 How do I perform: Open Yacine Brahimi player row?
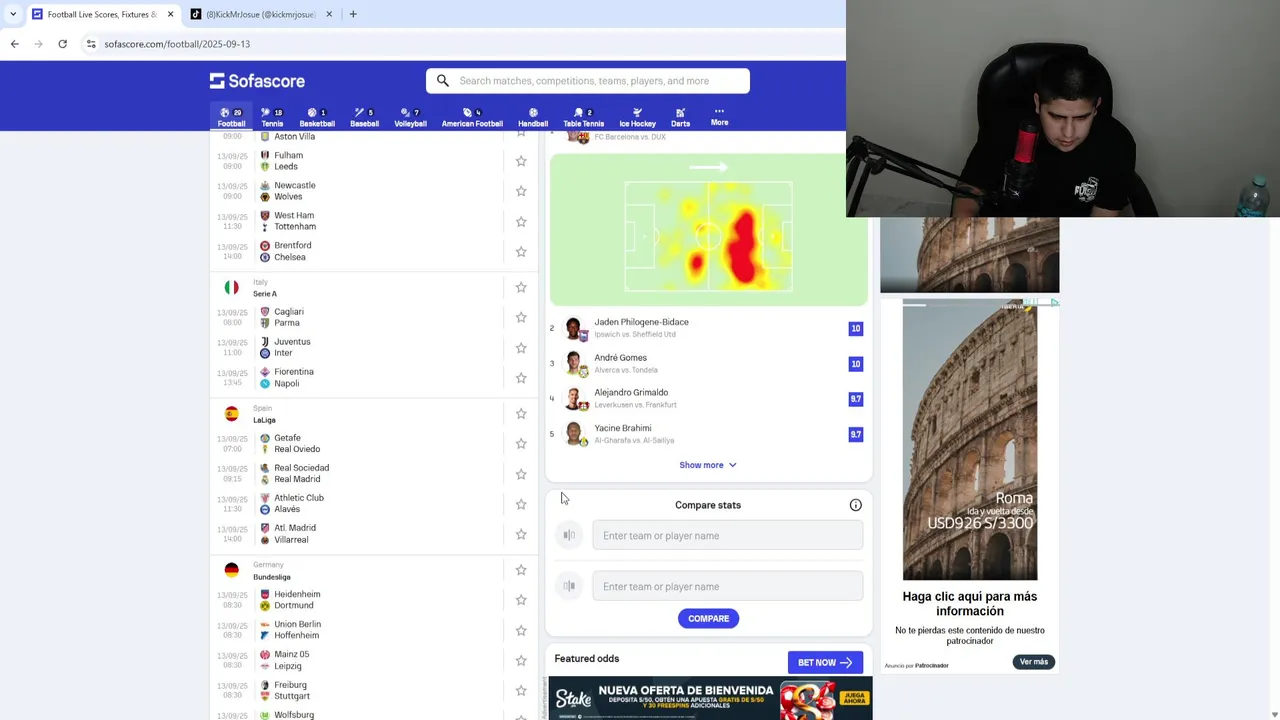(709, 434)
